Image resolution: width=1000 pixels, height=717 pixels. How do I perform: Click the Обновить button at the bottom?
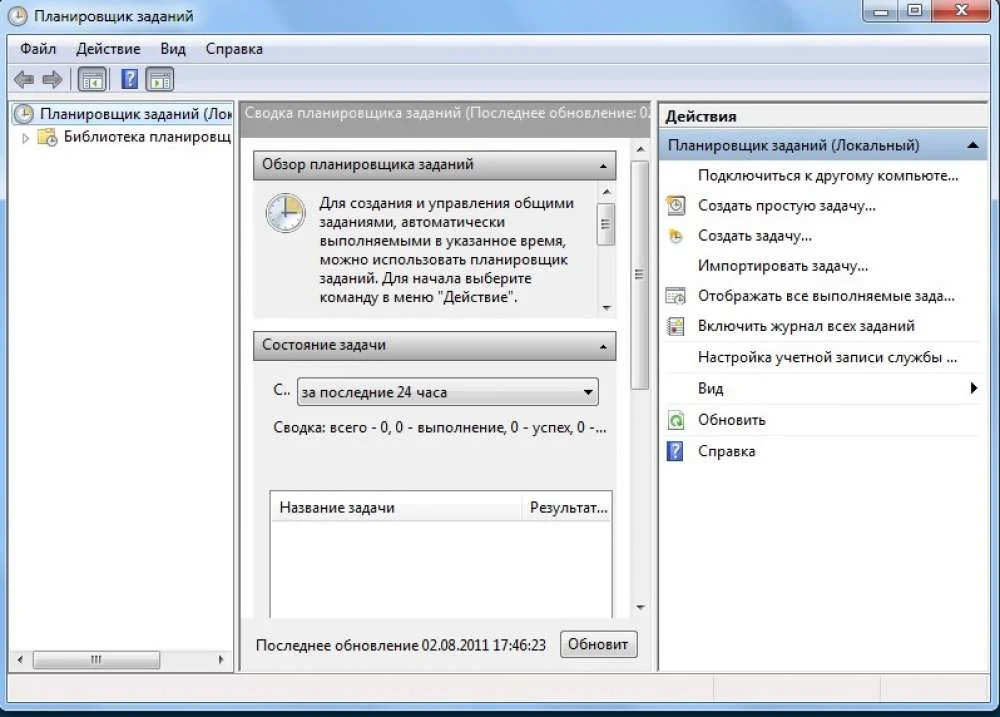pos(598,644)
